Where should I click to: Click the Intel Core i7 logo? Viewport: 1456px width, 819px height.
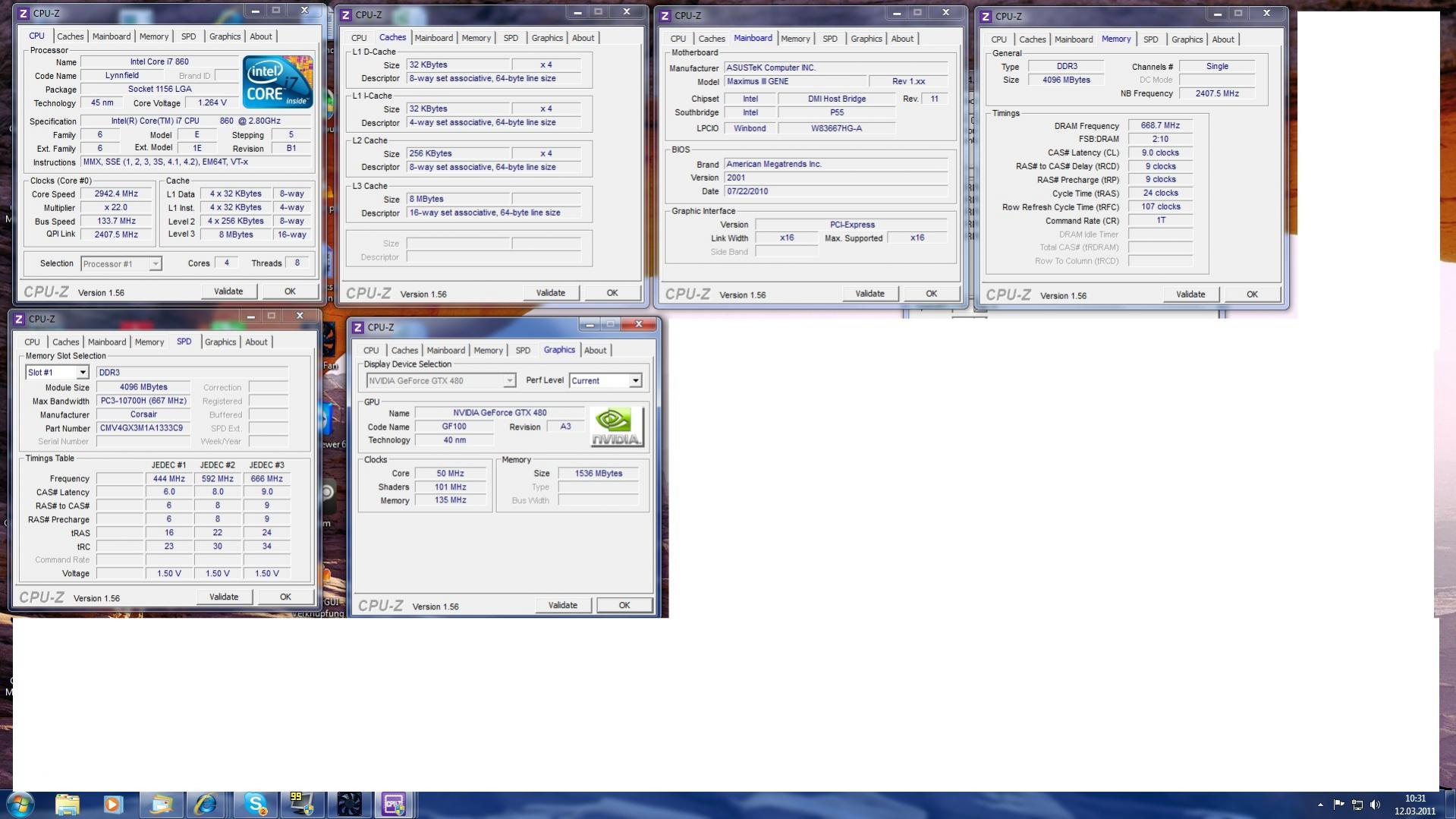point(278,81)
